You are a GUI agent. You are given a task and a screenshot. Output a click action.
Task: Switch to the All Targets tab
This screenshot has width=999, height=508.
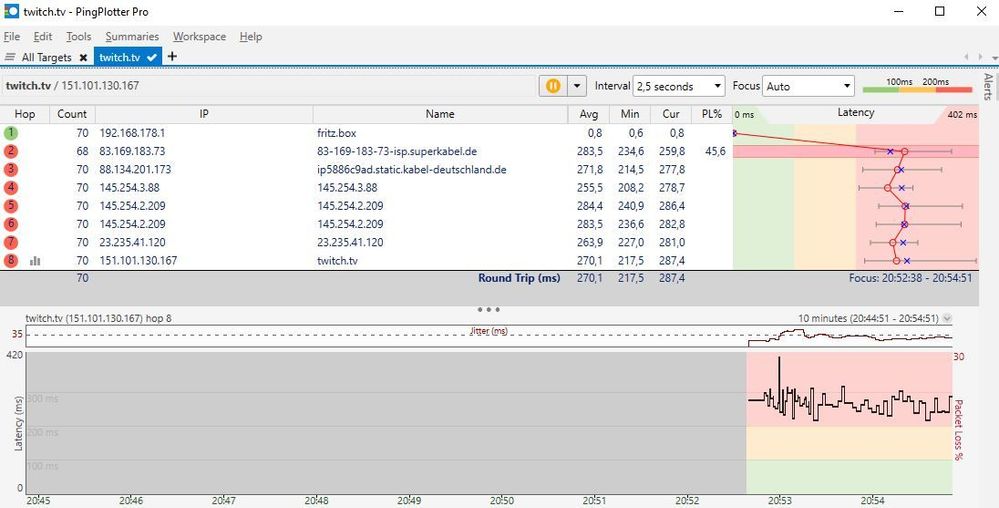[x=47, y=57]
